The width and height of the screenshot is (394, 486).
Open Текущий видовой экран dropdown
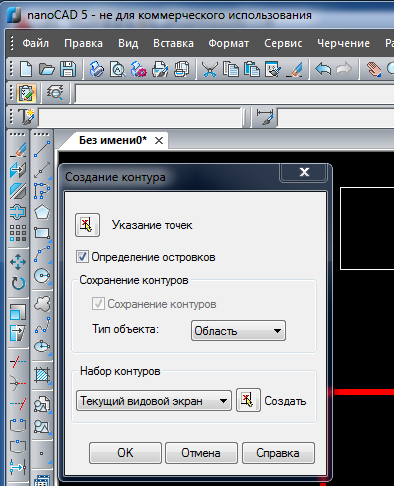154,401
